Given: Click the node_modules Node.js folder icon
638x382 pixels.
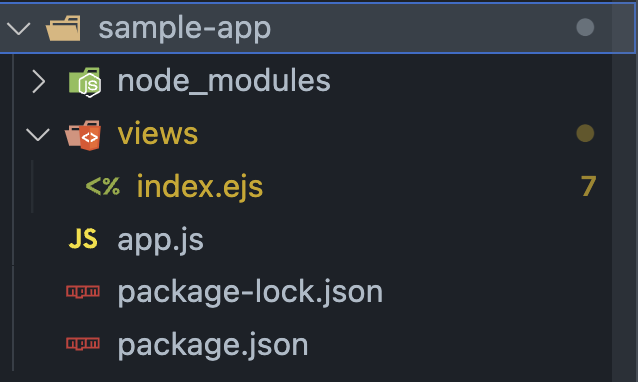Looking at the screenshot, I should tap(85, 82).
